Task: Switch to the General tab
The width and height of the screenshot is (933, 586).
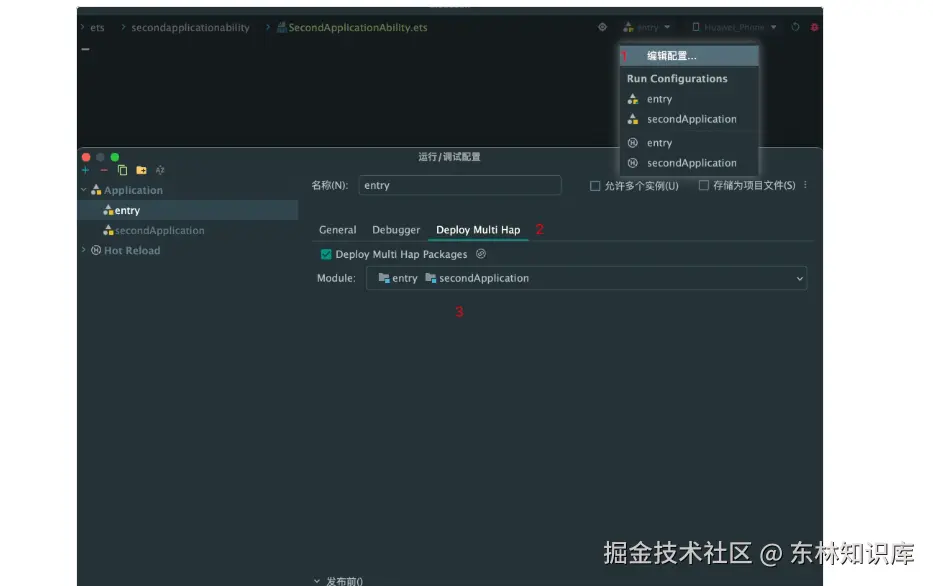Action: click(337, 230)
